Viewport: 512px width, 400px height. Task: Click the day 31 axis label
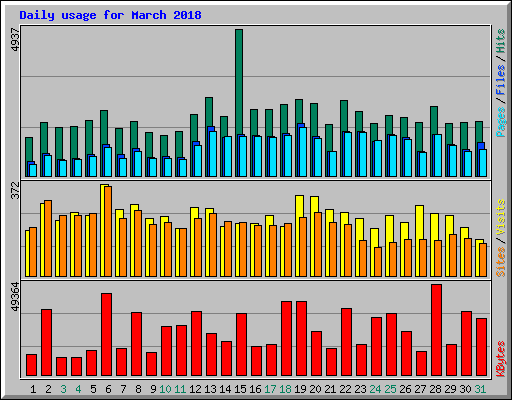[x=480, y=389]
